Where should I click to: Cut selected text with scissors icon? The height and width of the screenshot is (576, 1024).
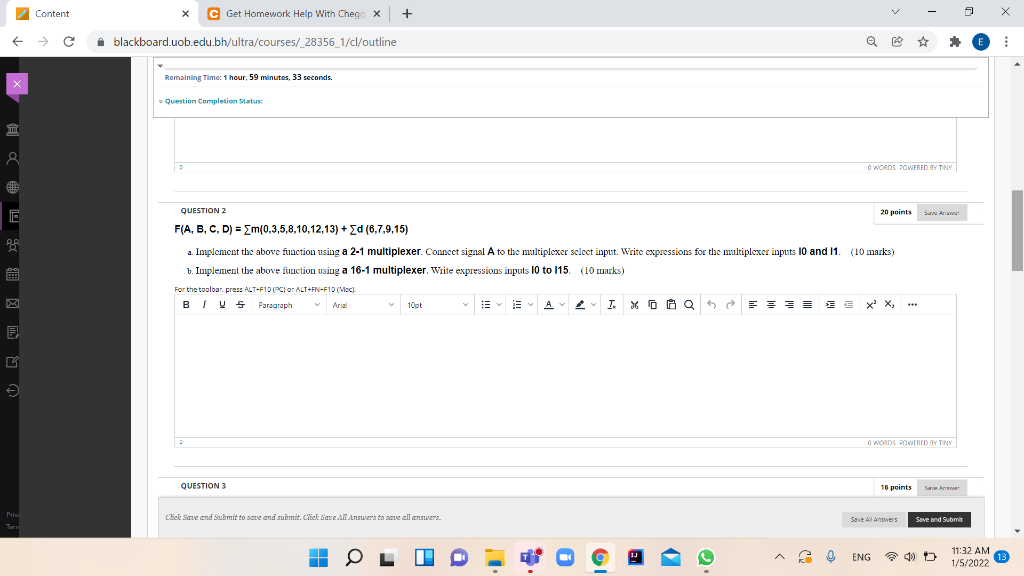point(634,304)
